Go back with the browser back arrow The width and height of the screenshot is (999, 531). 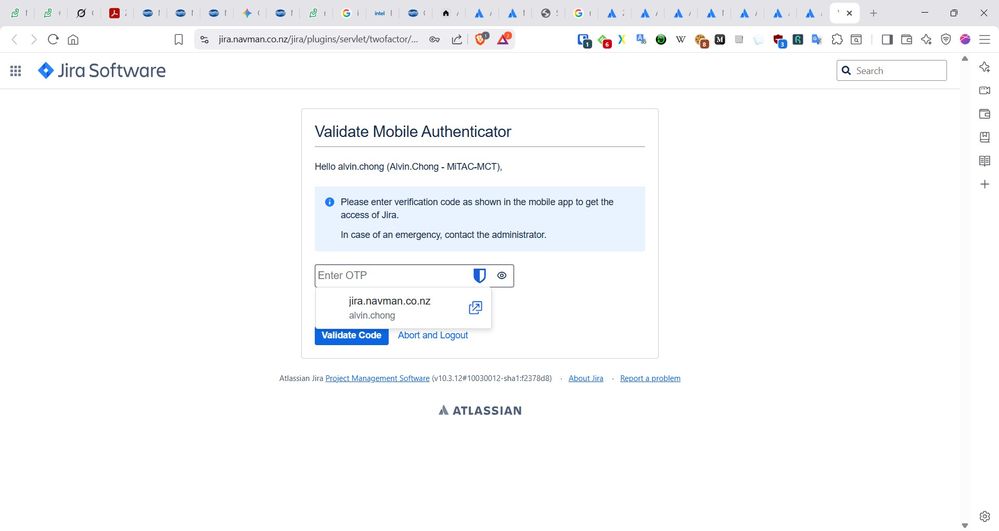click(15, 40)
